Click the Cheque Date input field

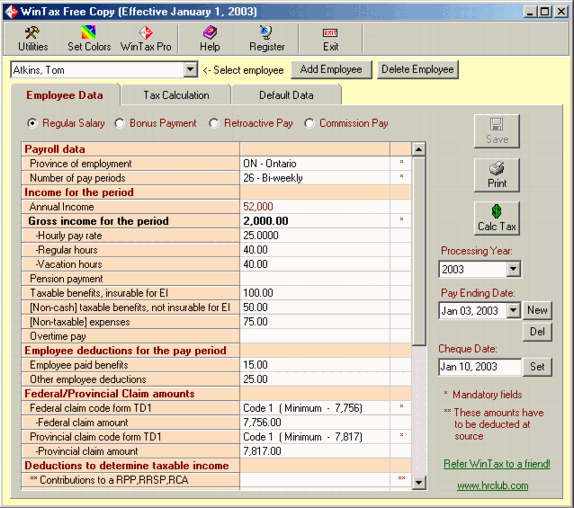click(480, 367)
